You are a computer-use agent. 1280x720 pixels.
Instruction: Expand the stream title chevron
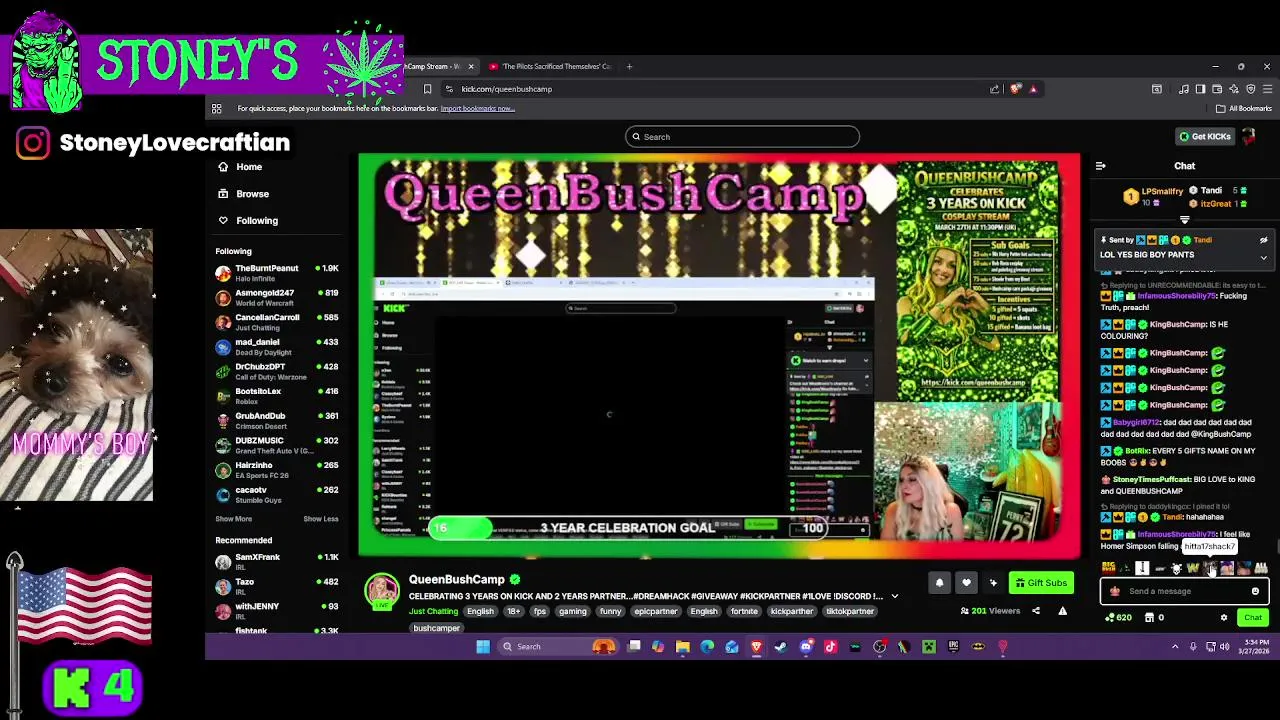894,596
